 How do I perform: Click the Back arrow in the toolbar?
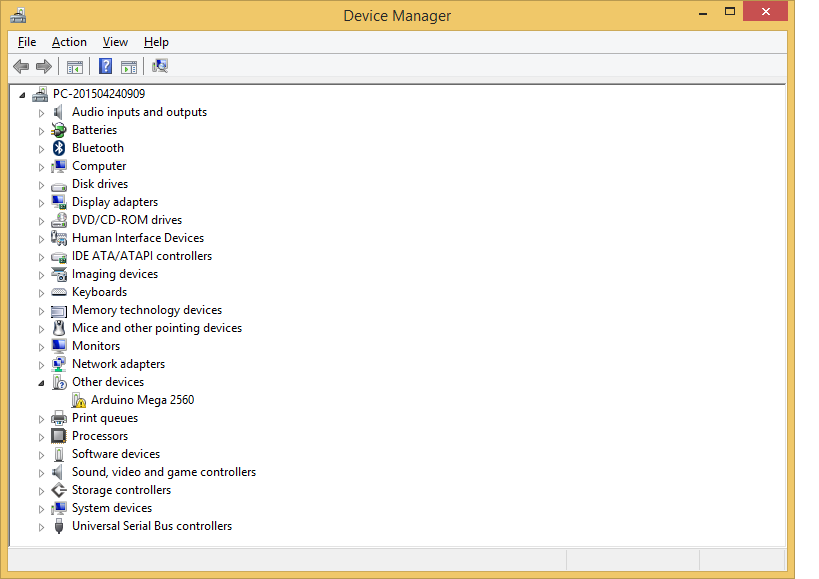tap(21, 67)
